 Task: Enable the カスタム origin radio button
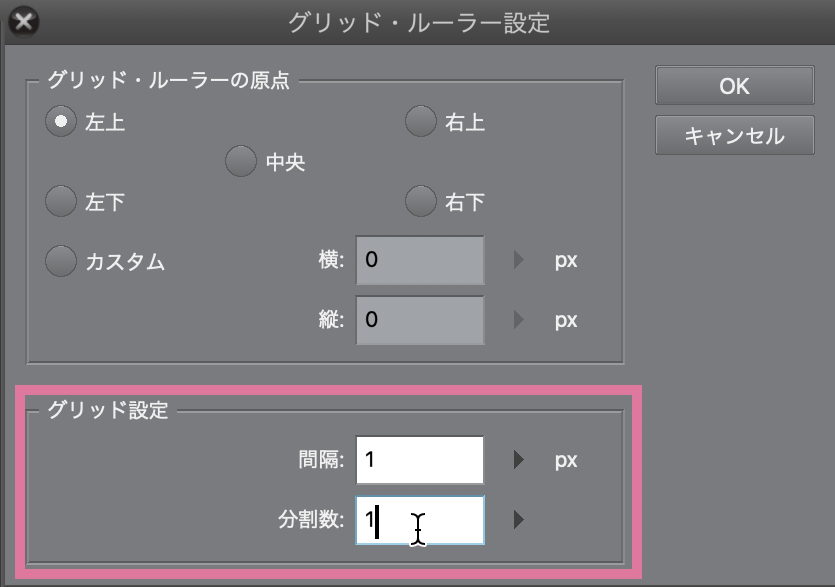(x=61, y=261)
